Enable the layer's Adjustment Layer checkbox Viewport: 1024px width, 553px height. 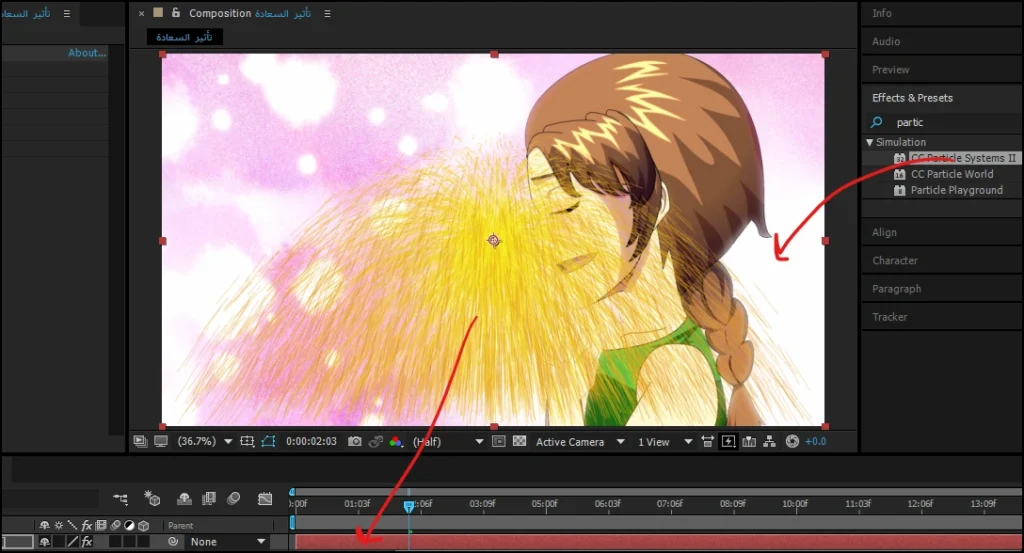click(x=129, y=541)
